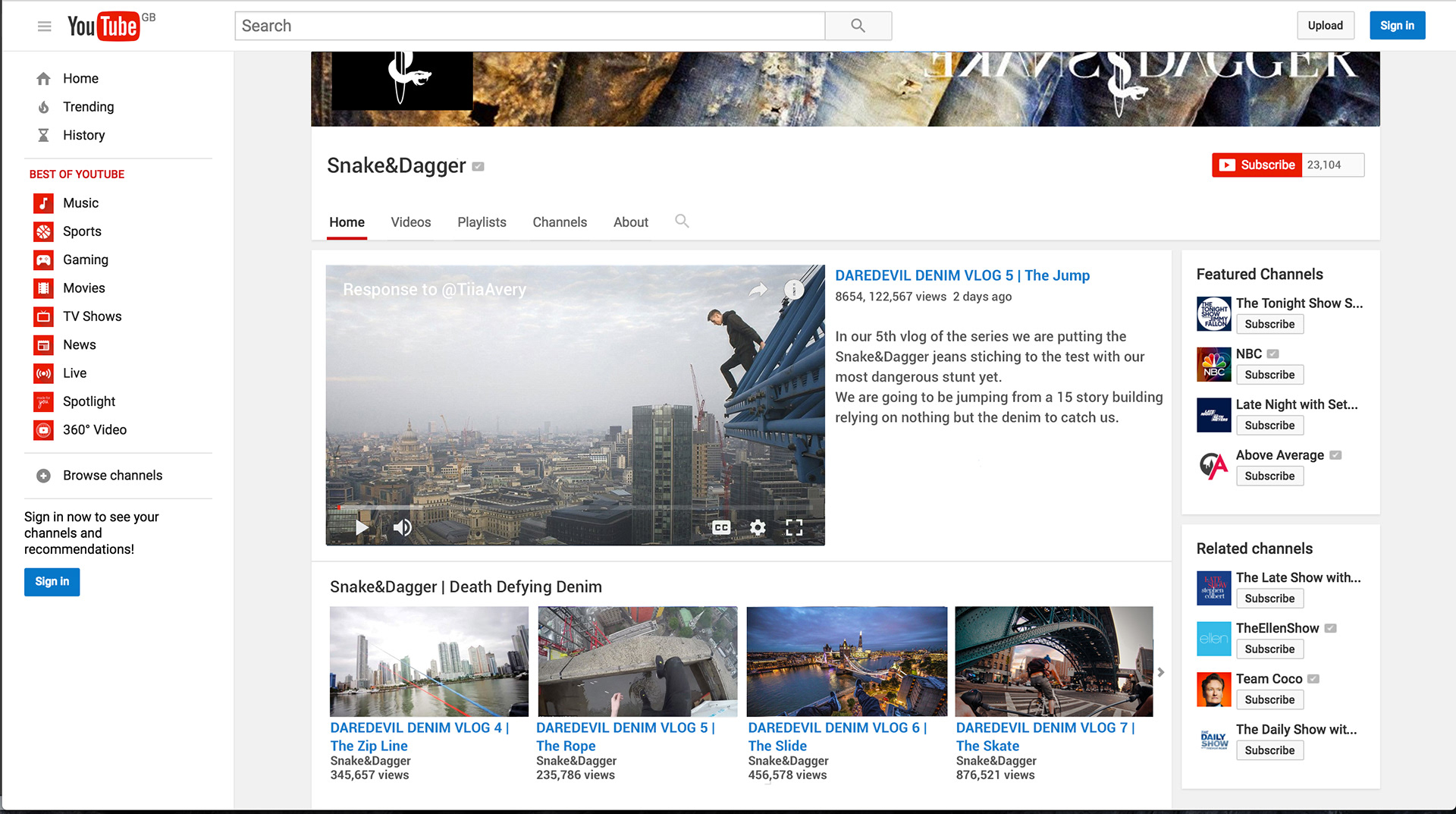Show next videos with the right chevron
Viewport: 1456px width, 814px height.
(x=1160, y=672)
